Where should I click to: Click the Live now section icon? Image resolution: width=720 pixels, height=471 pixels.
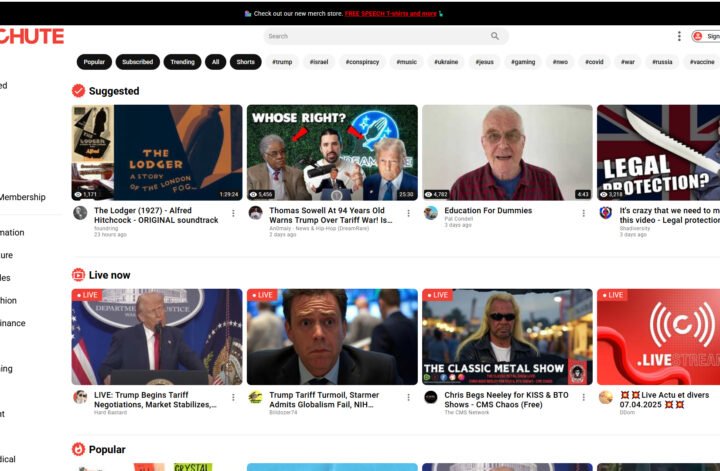tap(79, 275)
